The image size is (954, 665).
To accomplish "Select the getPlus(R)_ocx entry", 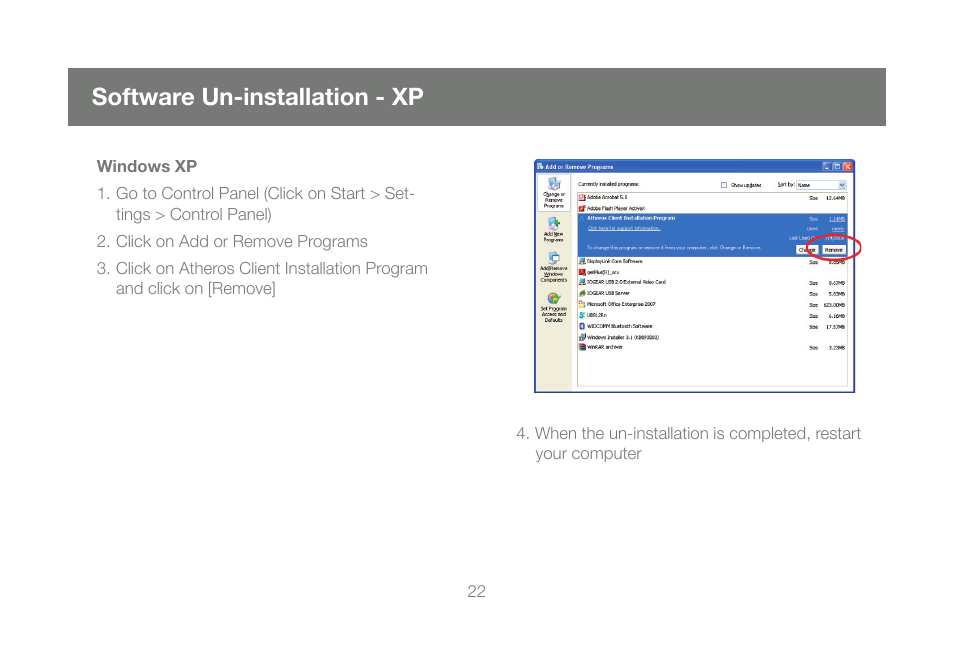I will [x=712, y=272].
